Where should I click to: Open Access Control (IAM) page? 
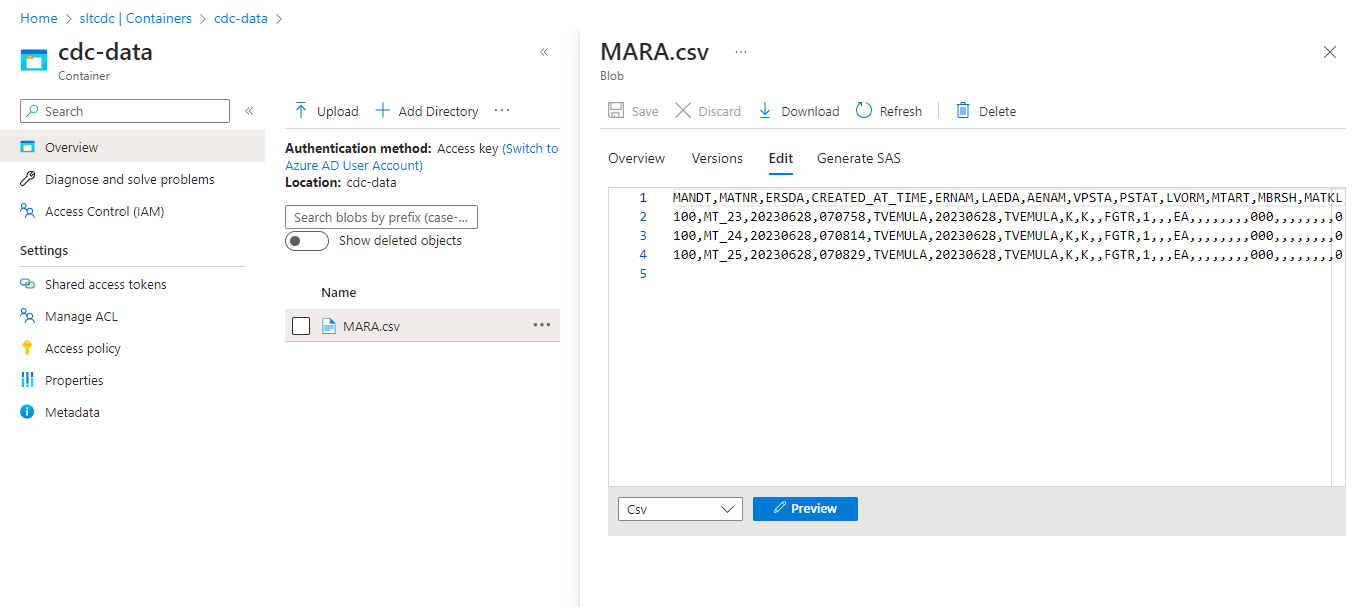click(x=104, y=212)
